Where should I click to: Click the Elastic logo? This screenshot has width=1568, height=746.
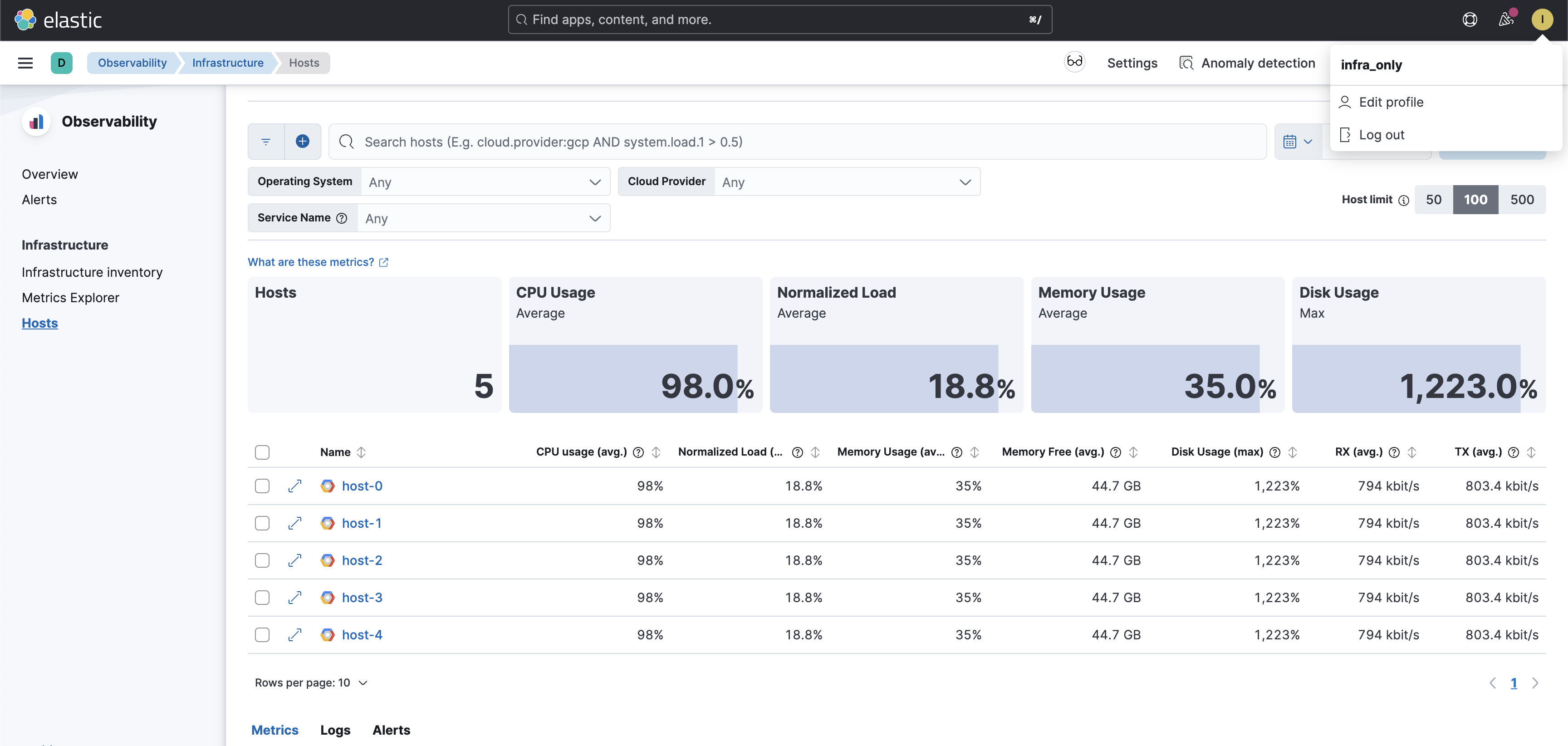58,20
